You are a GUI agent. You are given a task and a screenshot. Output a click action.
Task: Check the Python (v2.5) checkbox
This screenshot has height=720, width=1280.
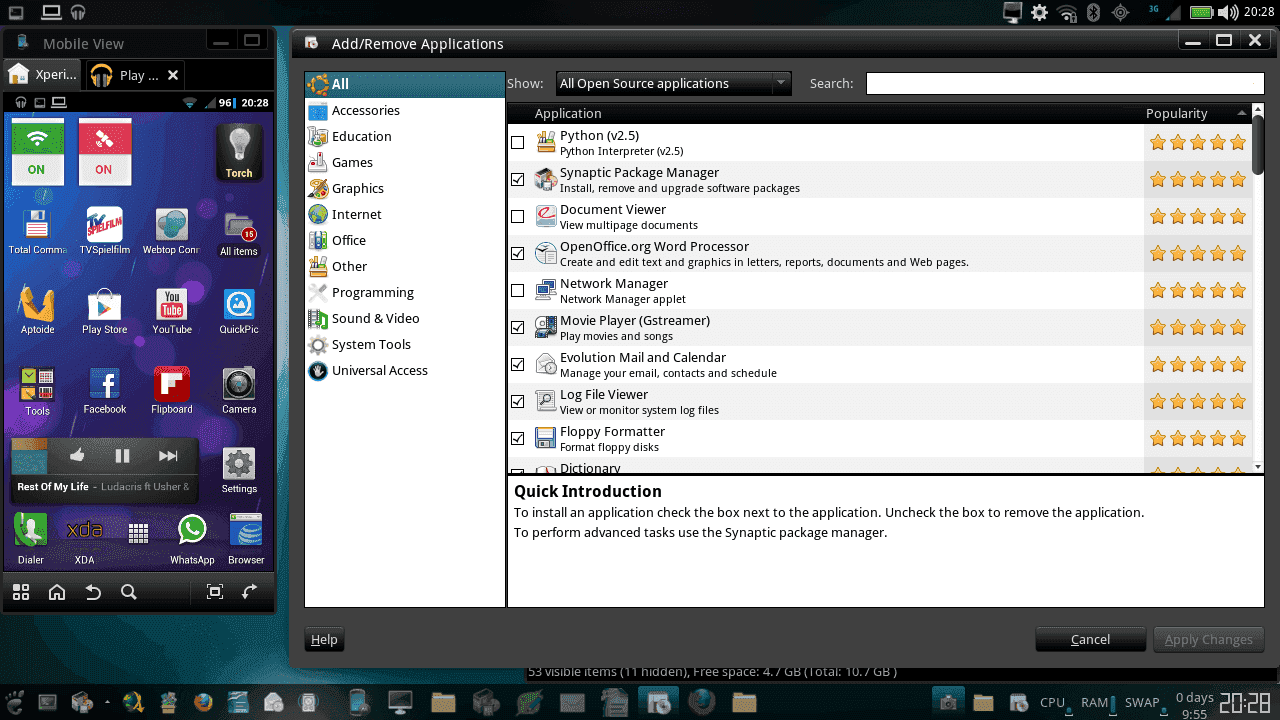pos(517,143)
